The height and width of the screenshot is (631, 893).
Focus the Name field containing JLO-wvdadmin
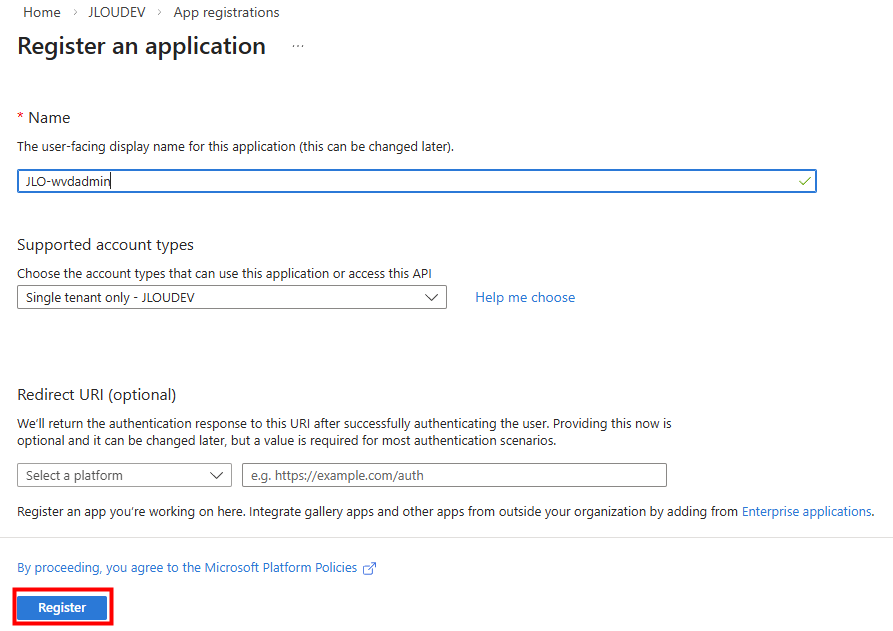400,181
